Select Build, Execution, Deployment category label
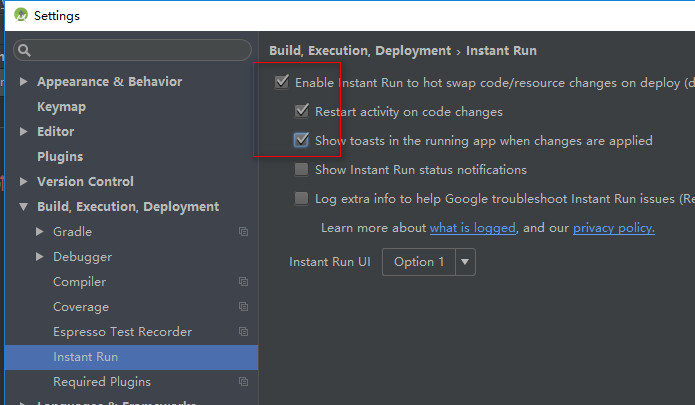 pyautogui.click(x=128, y=206)
